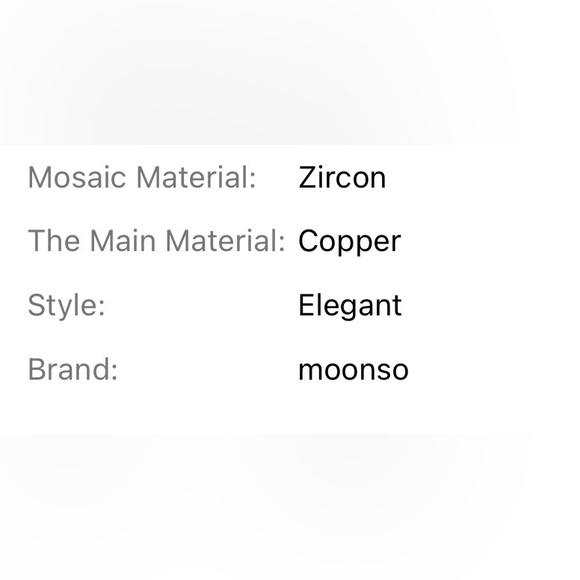Click the letter 'C' in Copper

tap(308, 241)
